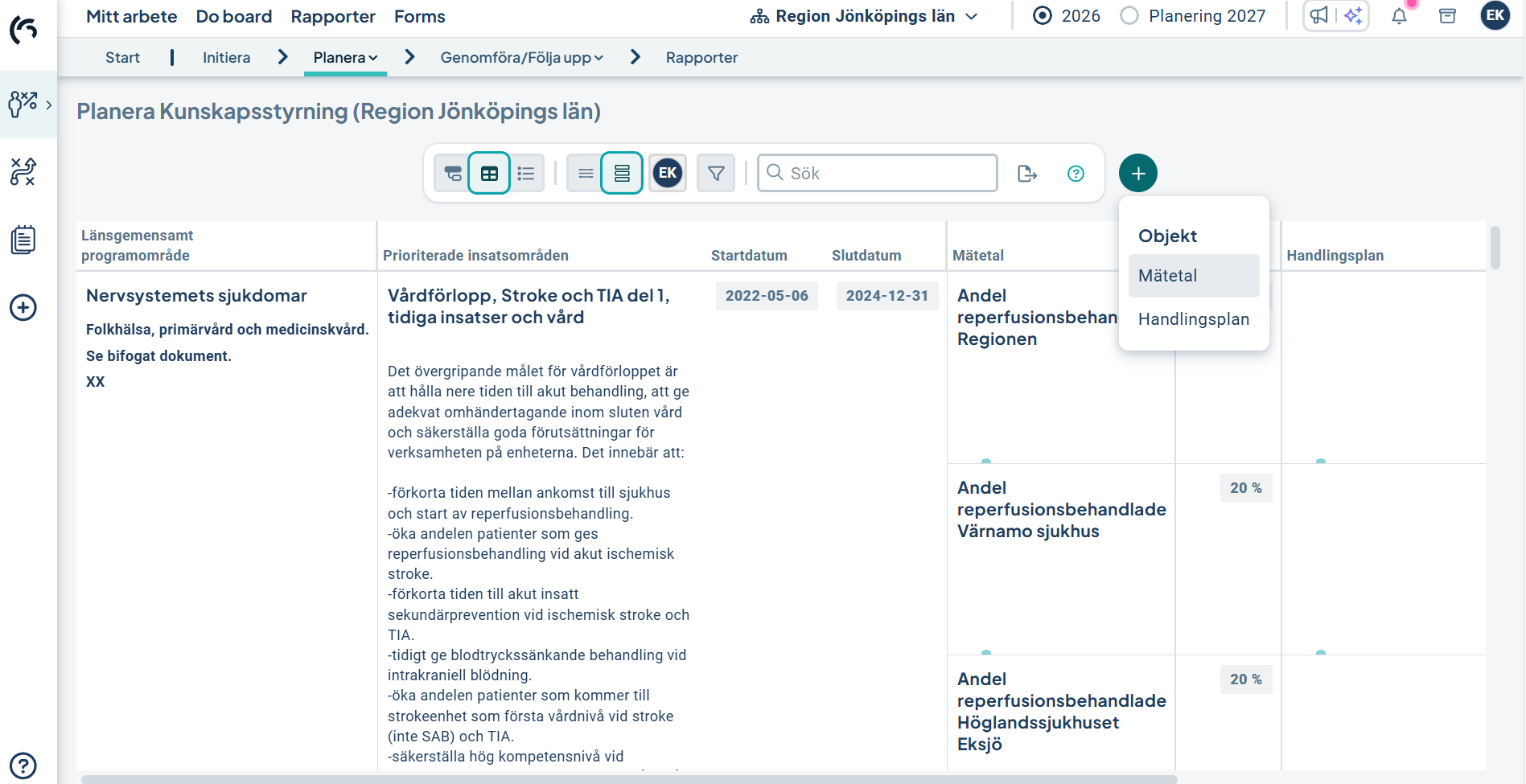Click the megaphone announcements icon
Viewport: 1526px width, 784px height.
point(1319,15)
